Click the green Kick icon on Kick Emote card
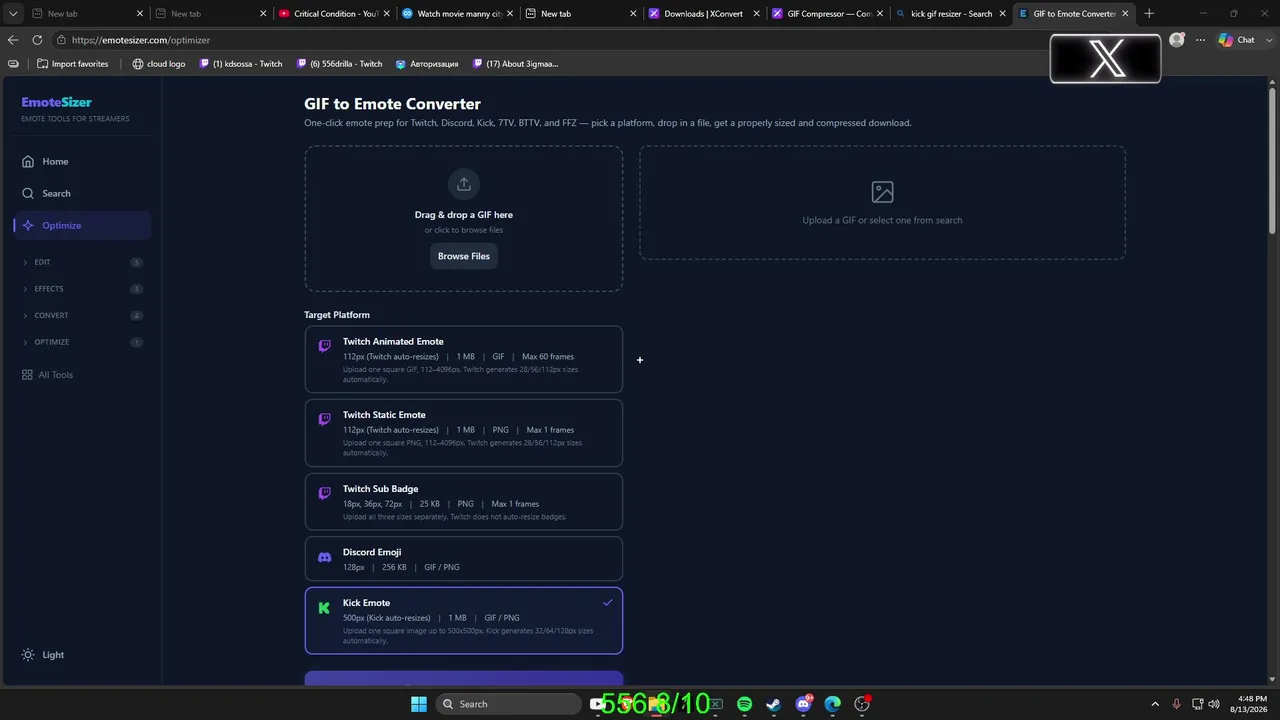The height and width of the screenshot is (720, 1280). point(324,608)
